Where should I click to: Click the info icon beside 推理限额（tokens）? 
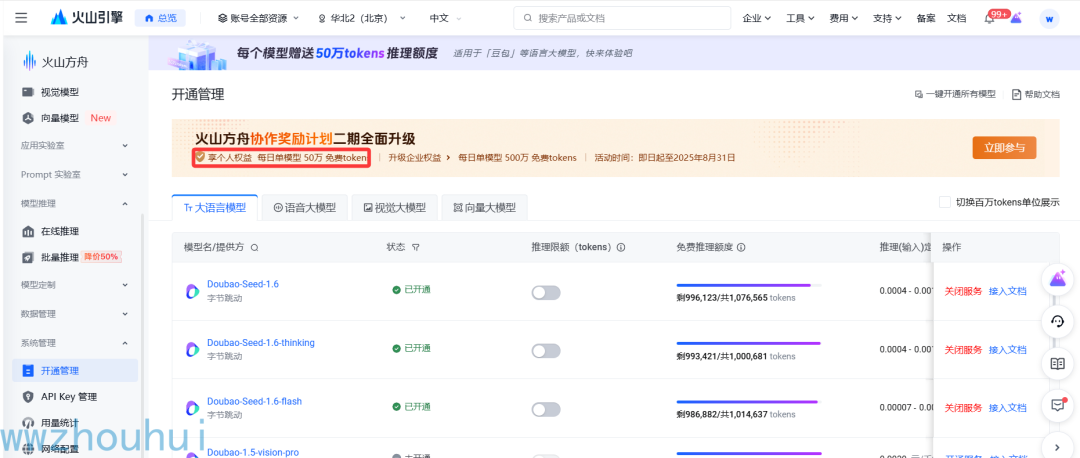pyautogui.click(x=621, y=247)
